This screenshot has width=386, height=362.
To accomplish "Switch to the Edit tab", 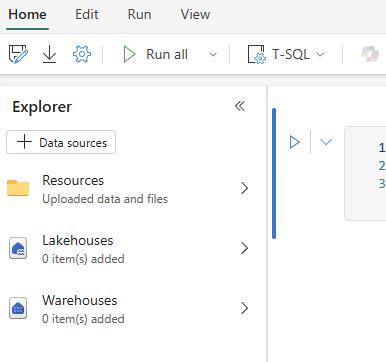I will point(87,15).
